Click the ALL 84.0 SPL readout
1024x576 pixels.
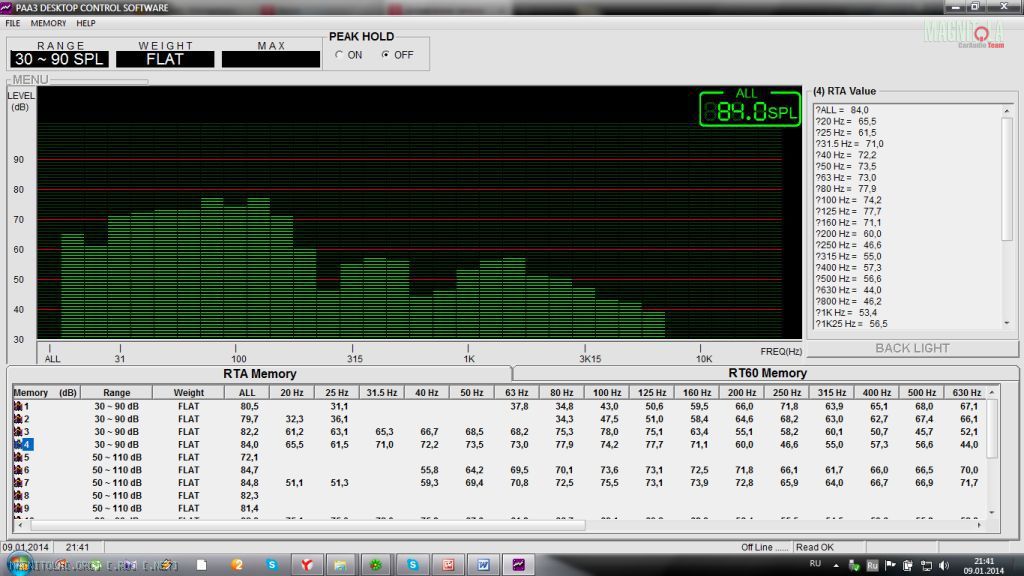click(750, 107)
